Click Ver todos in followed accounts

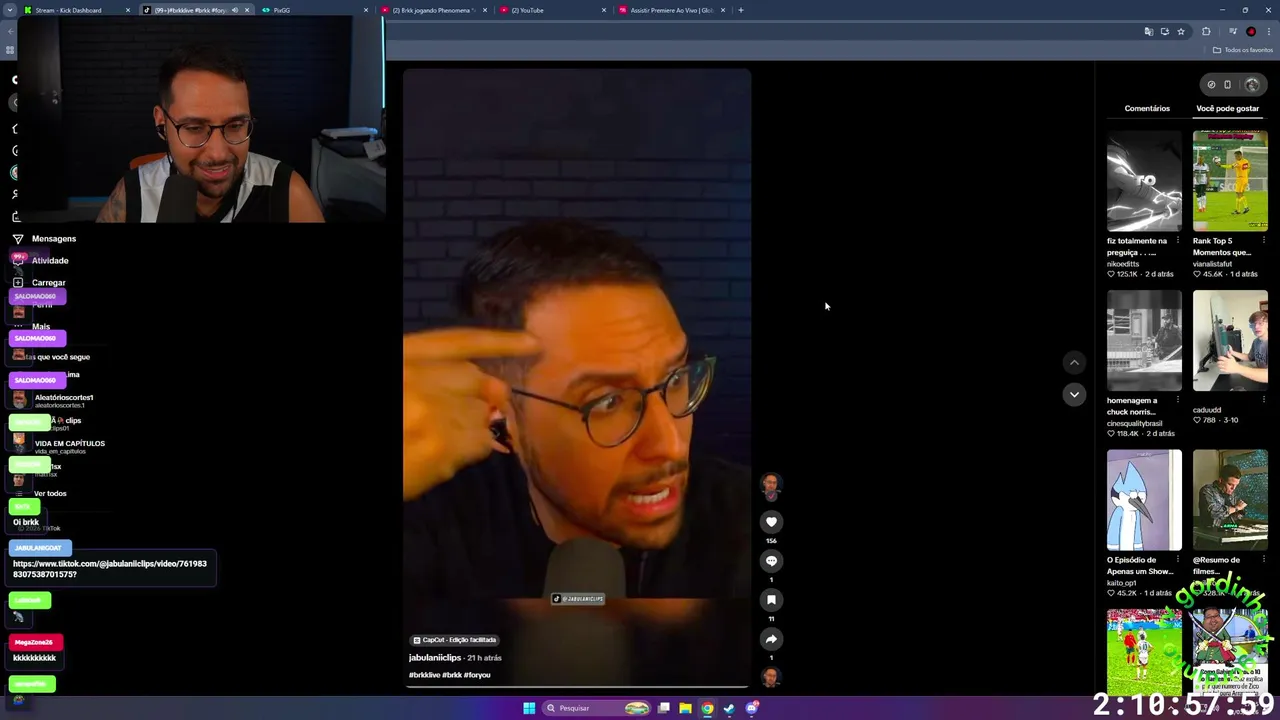click(50, 493)
